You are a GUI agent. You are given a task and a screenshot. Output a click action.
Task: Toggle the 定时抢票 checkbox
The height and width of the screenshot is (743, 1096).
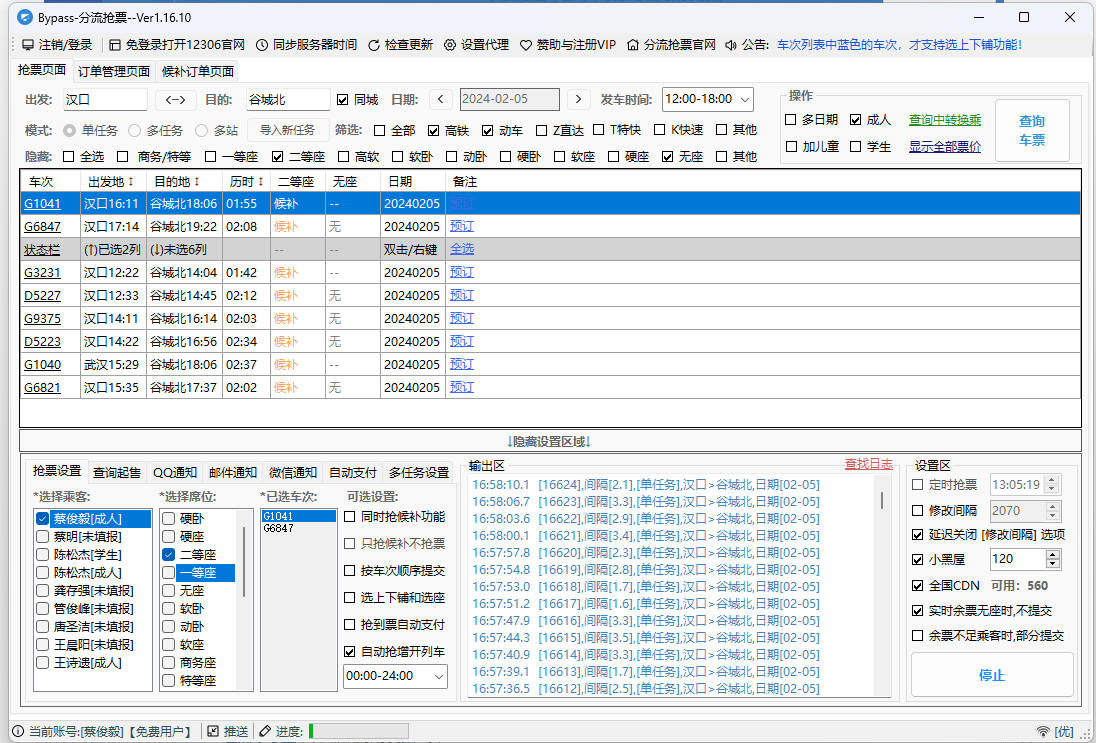(918, 484)
